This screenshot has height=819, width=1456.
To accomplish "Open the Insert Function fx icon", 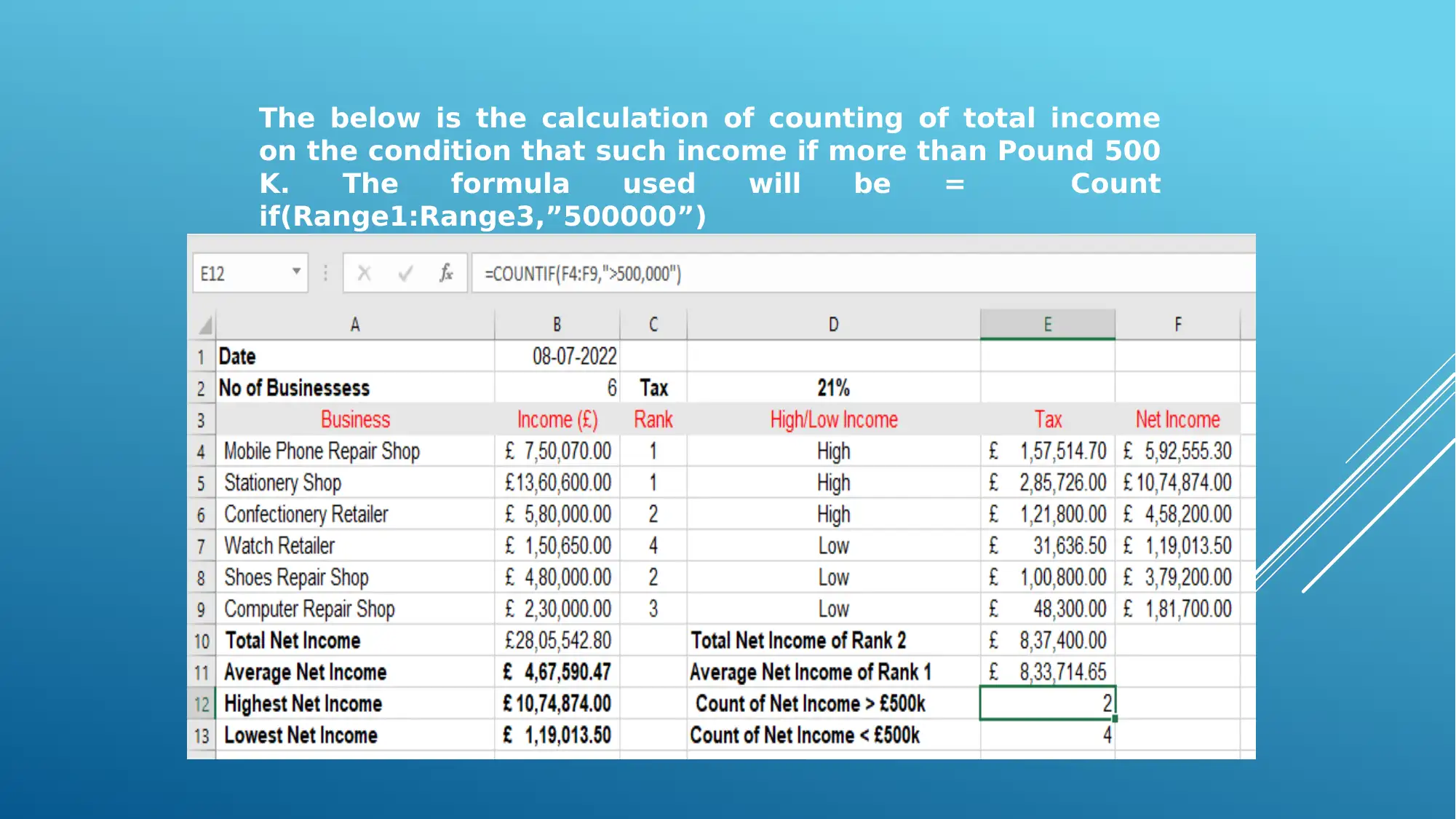I will (x=446, y=273).
